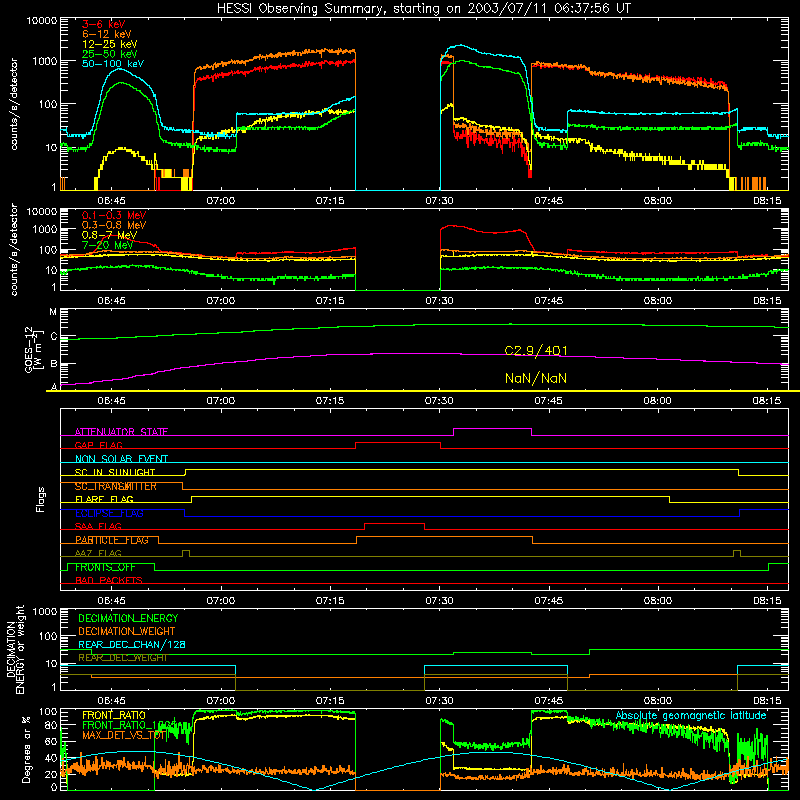Click the HESSI Observing Summary title text
This screenshot has width=800, height=800.
tap(424, 9)
